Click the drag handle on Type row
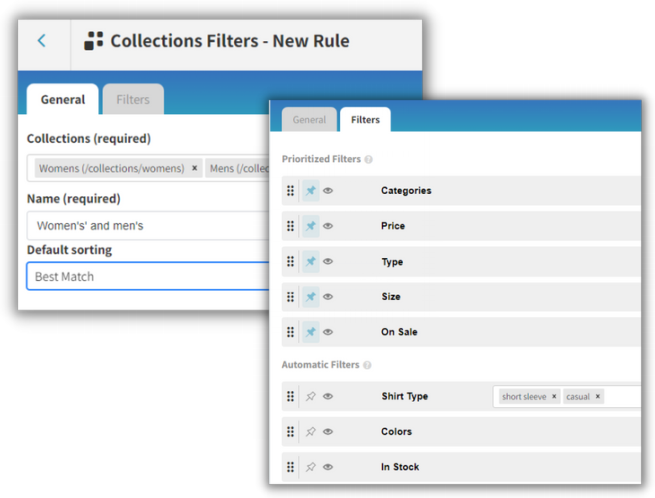 (291, 262)
